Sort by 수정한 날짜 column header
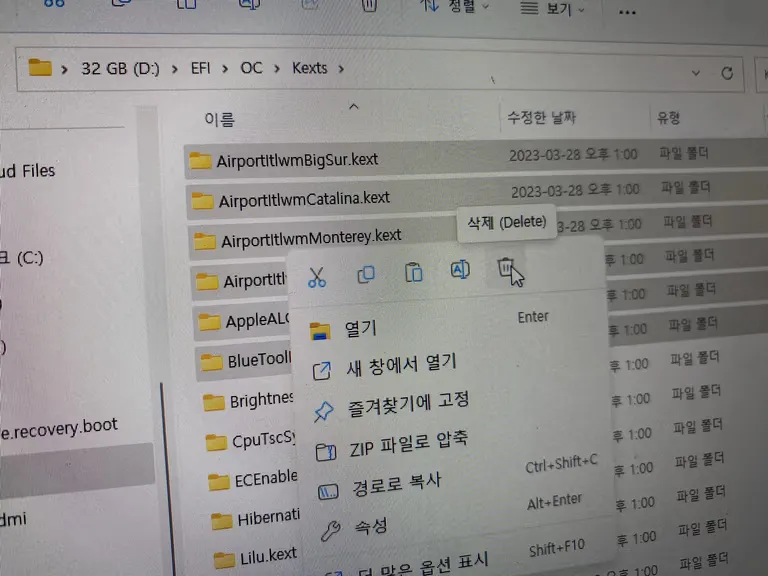Screen dimensions: 768x576 [541, 117]
